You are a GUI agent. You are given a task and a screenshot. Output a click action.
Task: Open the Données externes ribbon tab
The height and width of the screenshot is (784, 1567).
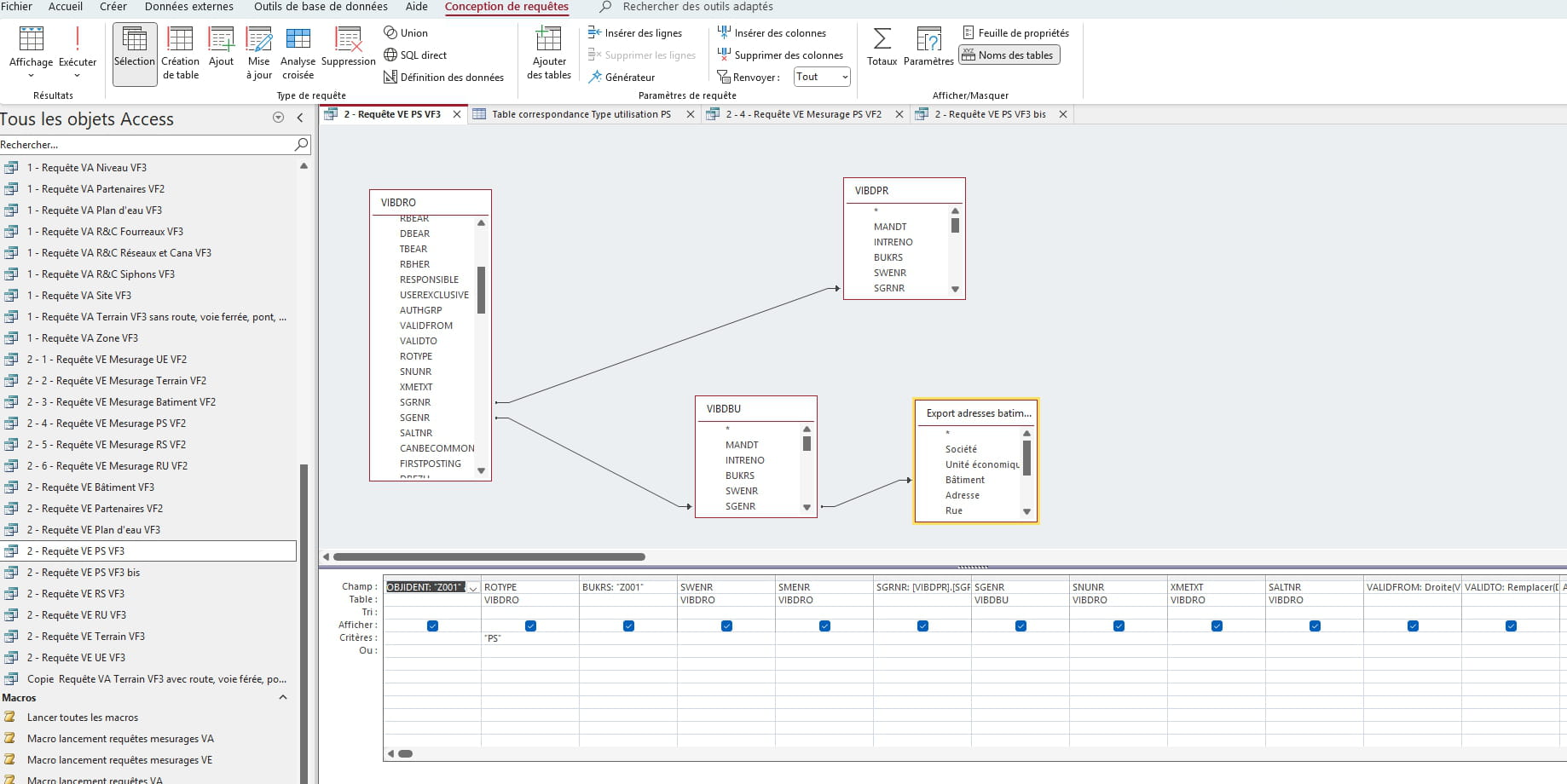pos(188,7)
